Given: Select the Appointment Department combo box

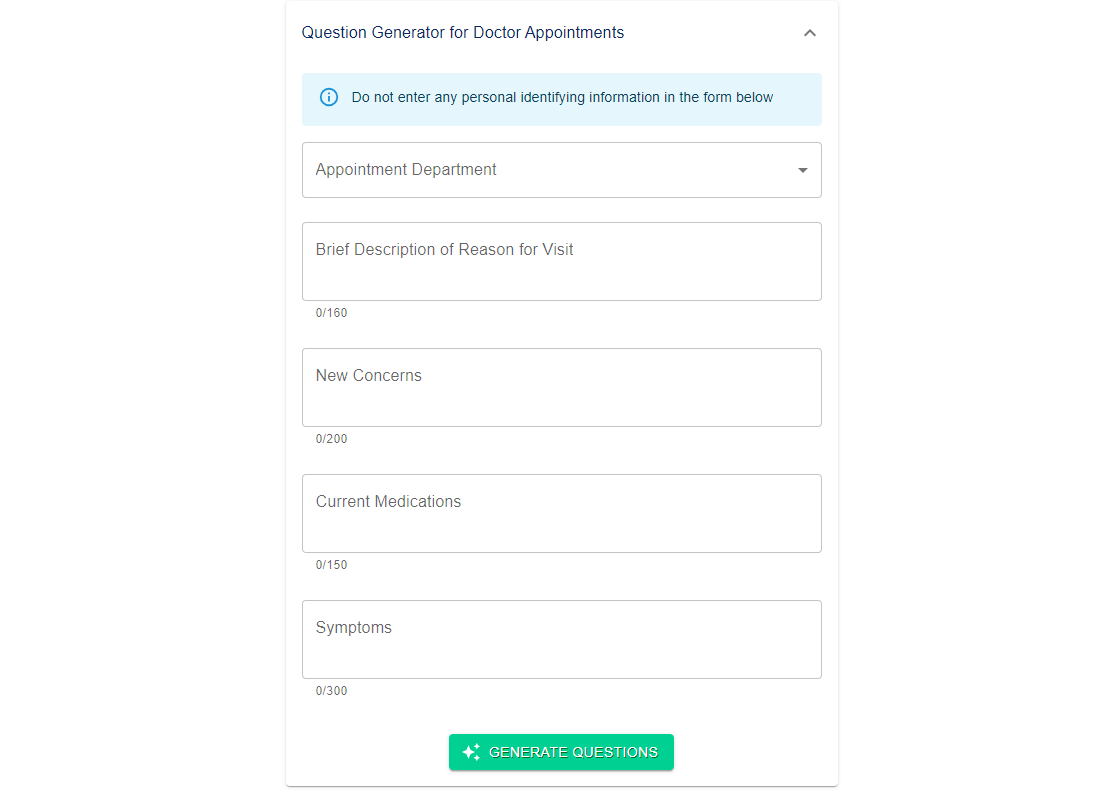Looking at the screenshot, I should (x=562, y=170).
